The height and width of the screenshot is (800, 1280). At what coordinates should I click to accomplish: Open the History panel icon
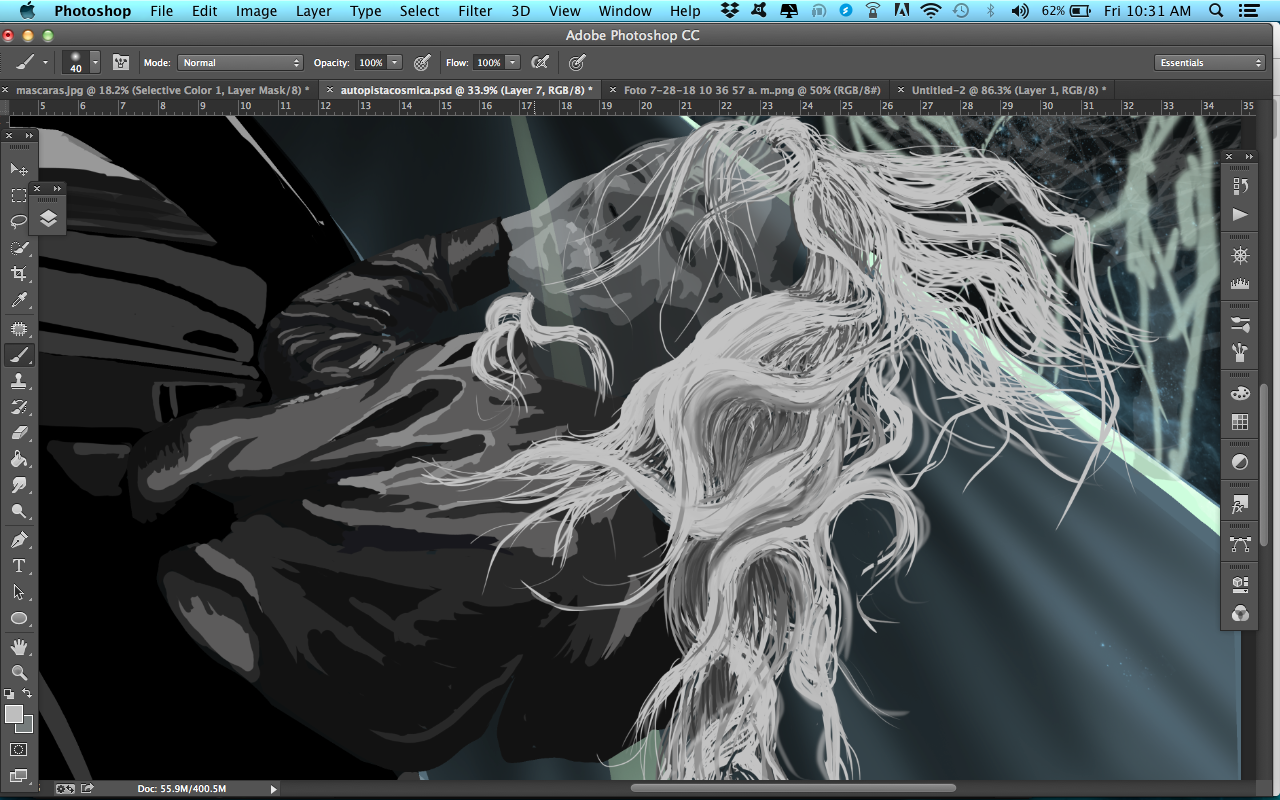pyautogui.click(x=1240, y=186)
